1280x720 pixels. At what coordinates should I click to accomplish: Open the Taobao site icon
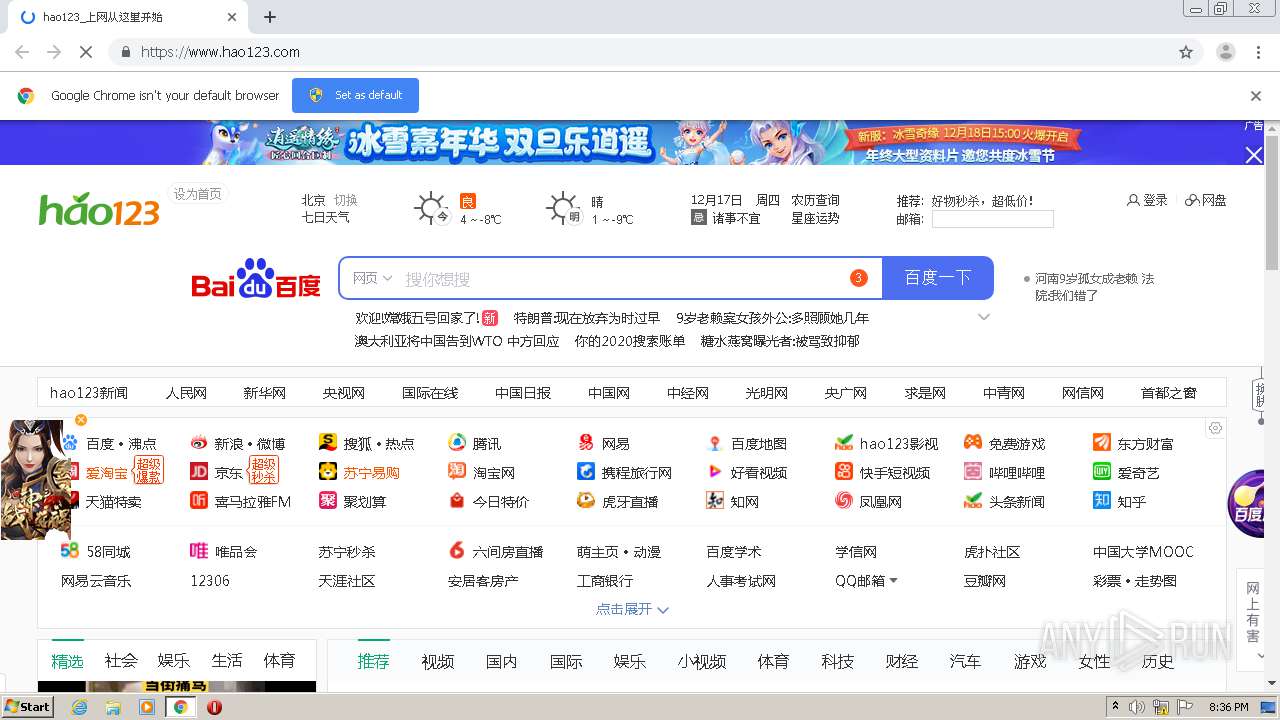[x=457, y=472]
